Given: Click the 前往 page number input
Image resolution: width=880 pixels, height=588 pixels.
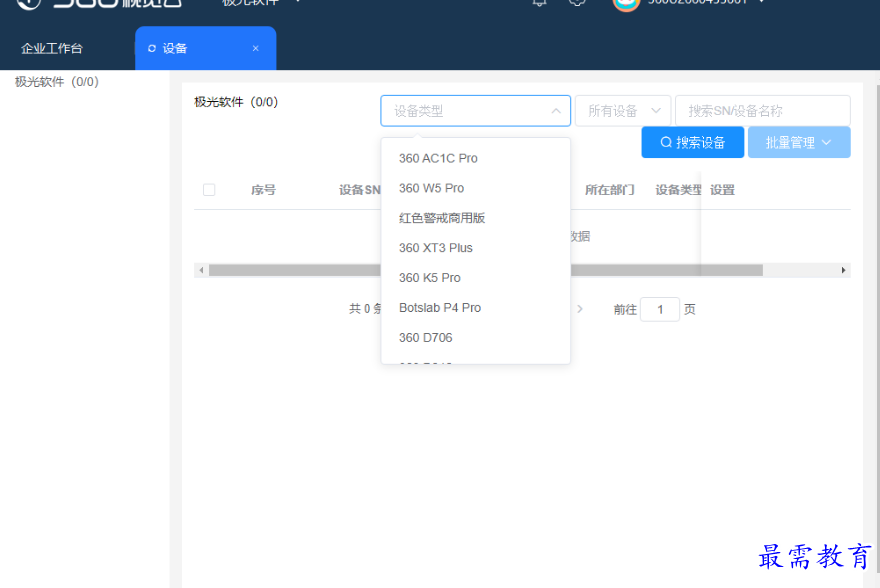Looking at the screenshot, I should click(660, 309).
